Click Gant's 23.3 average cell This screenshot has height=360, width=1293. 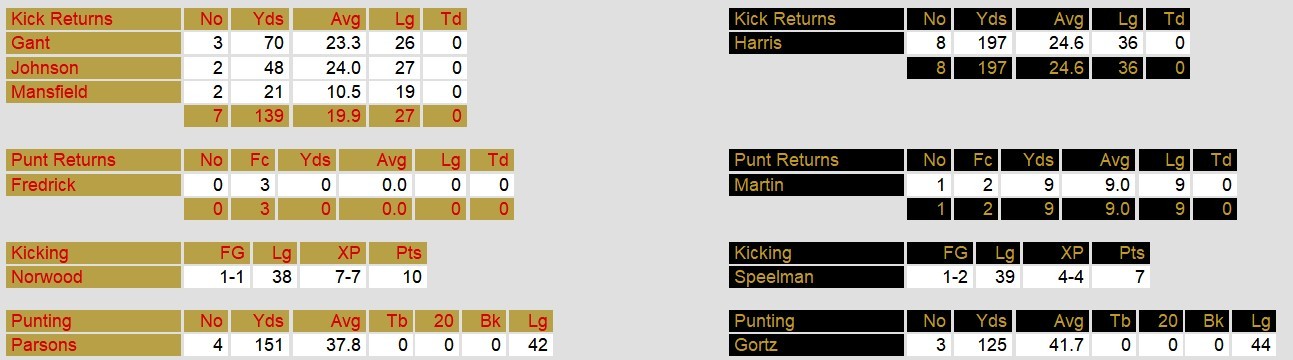tap(329, 43)
